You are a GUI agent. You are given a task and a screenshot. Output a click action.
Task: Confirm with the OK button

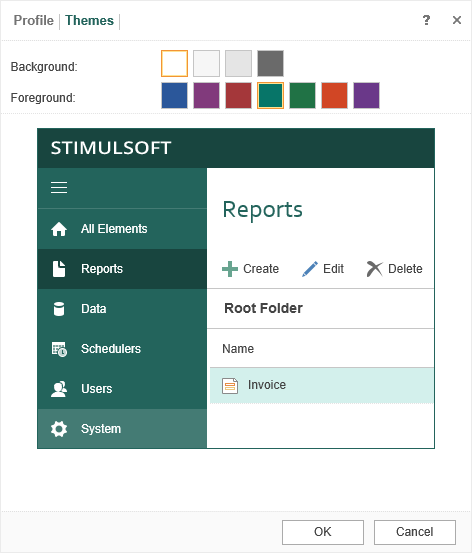tap(323, 532)
